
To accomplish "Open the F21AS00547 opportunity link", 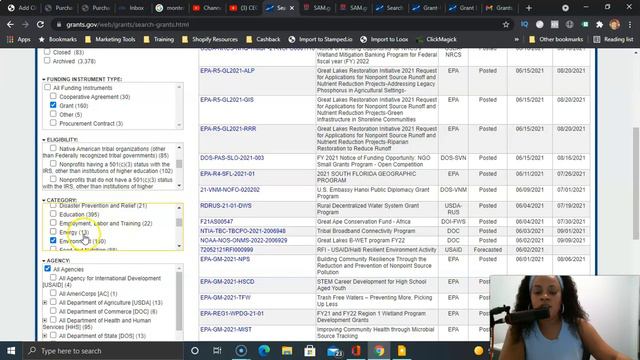I will (216, 222).
